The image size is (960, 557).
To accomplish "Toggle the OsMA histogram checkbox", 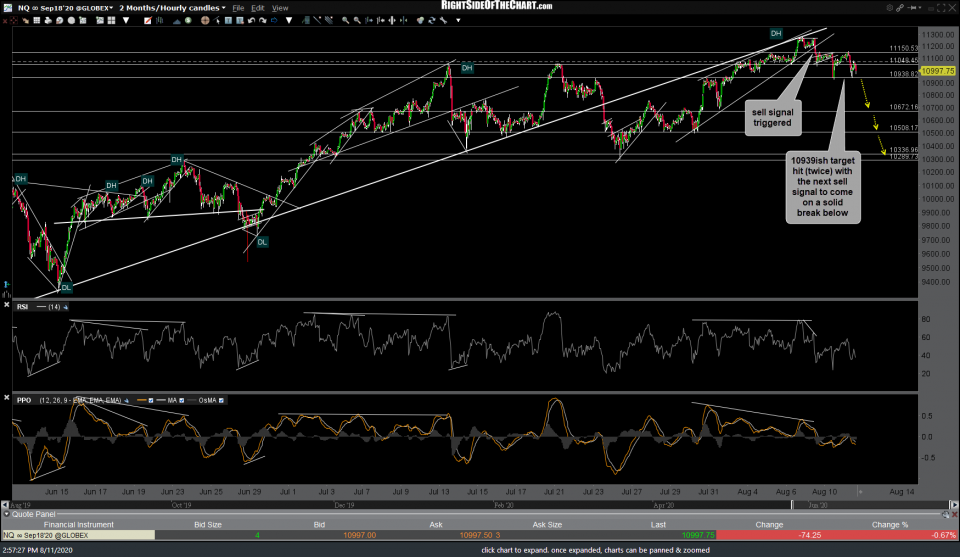I will click(x=221, y=400).
